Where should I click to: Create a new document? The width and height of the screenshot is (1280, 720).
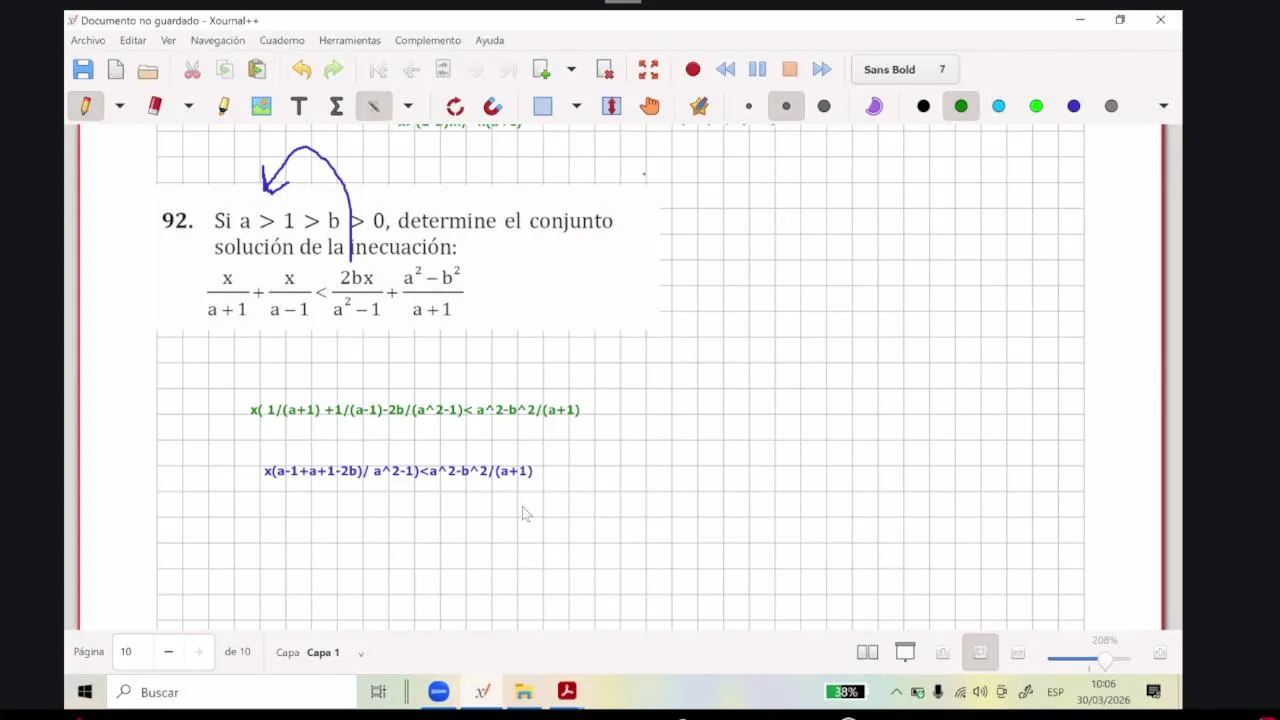pos(116,70)
